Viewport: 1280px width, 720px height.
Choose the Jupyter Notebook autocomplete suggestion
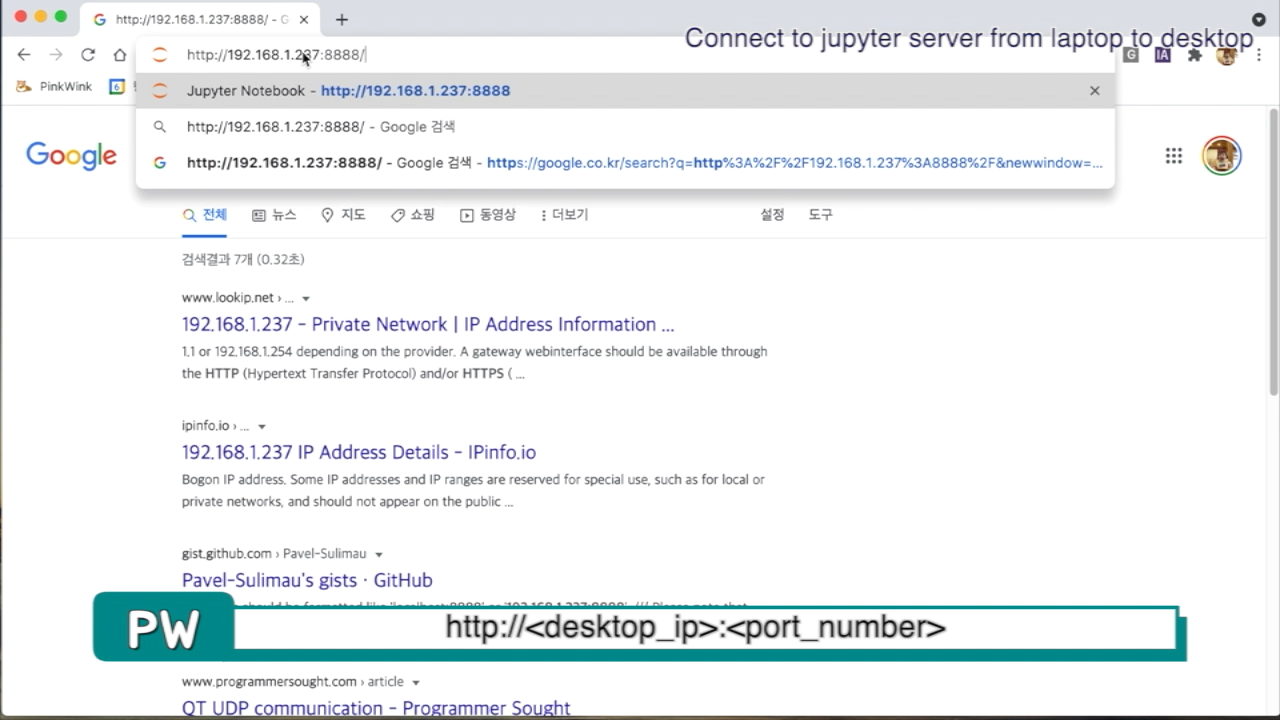625,90
